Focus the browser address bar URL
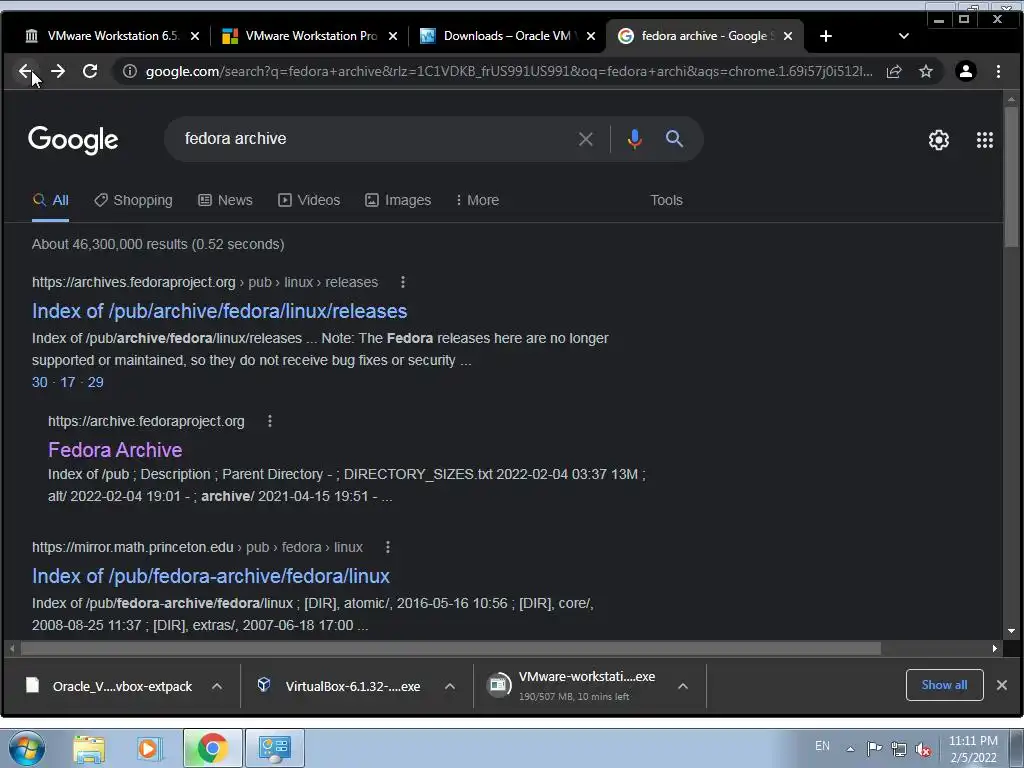 point(508,71)
